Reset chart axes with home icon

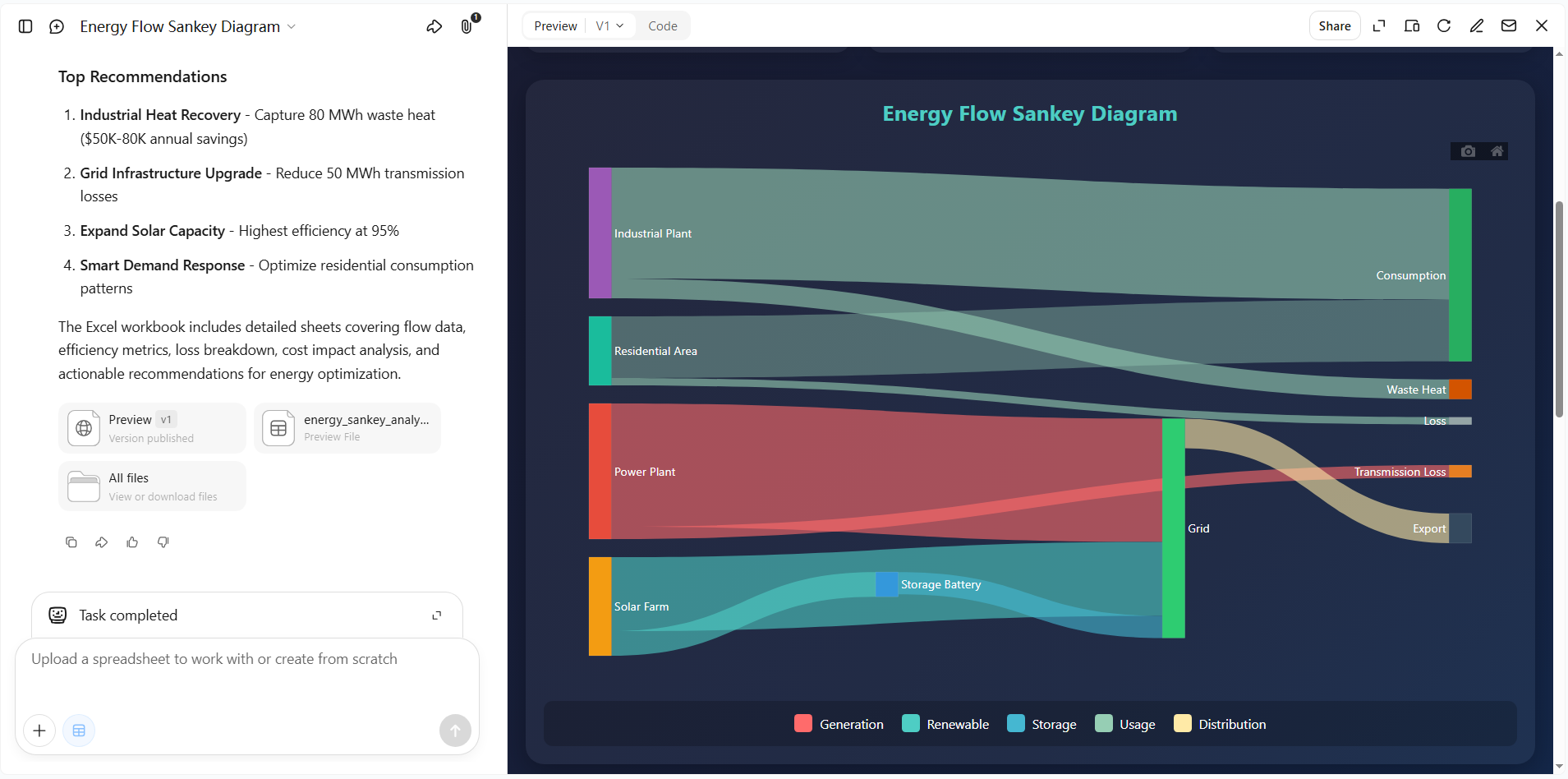(x=1497, y=151)
